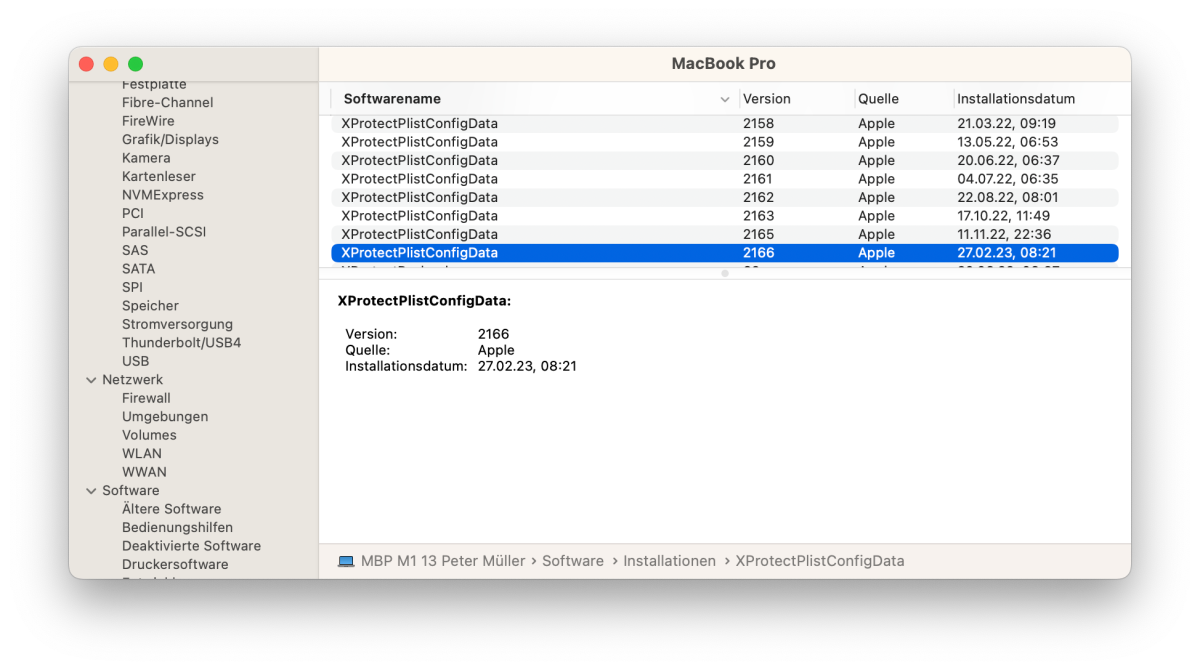
Task: Select SPI in sidebar
Action: pyautogui.click(x=132, y=287)
